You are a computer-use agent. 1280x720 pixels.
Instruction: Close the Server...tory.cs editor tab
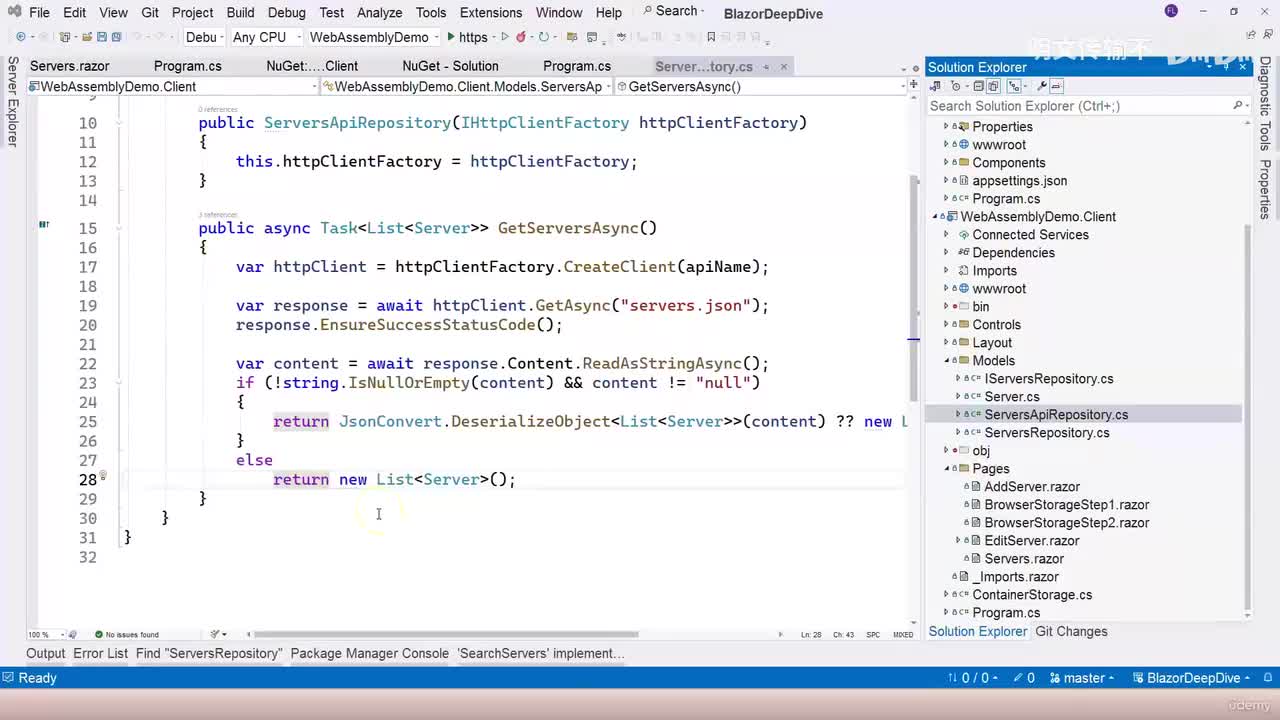pos(784,67)
